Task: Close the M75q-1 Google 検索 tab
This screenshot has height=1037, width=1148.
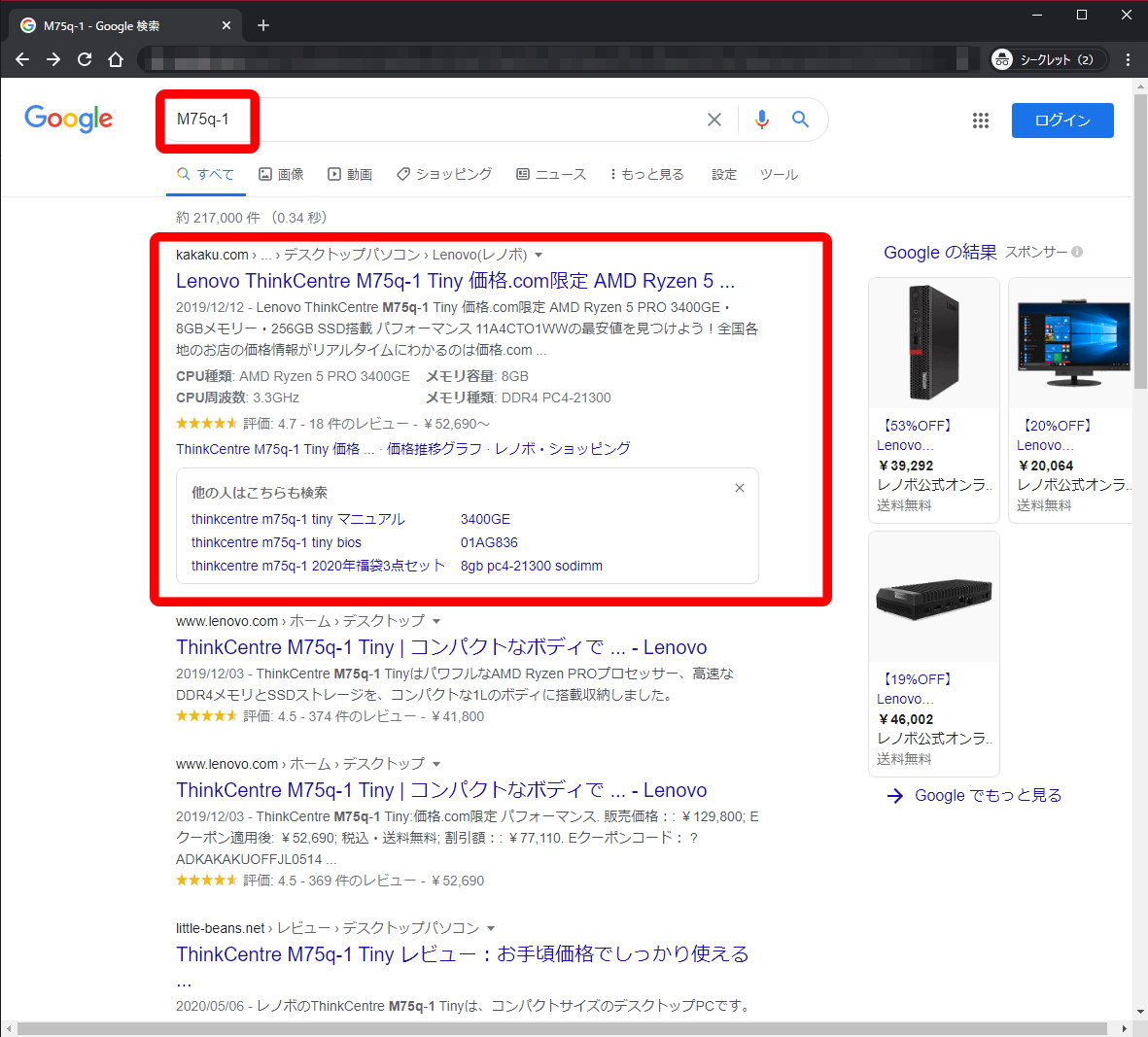Action: [x=226, y=25]
